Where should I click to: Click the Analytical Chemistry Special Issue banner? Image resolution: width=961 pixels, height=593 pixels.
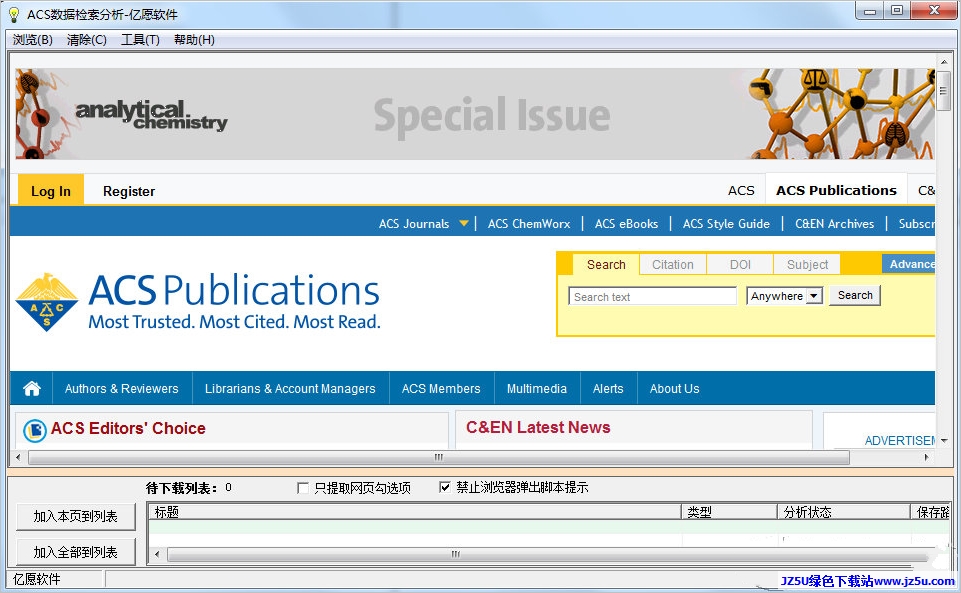(475, 114)
